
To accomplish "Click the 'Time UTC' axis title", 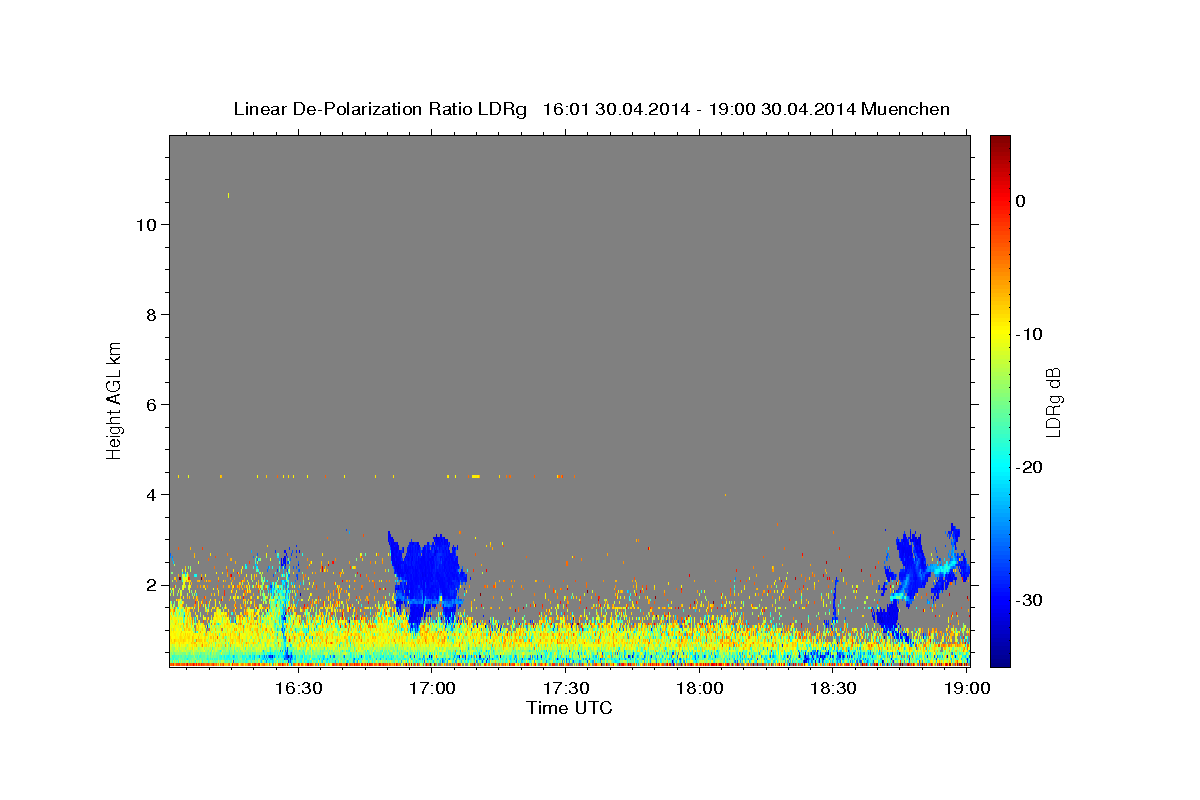I will point(569,708).
